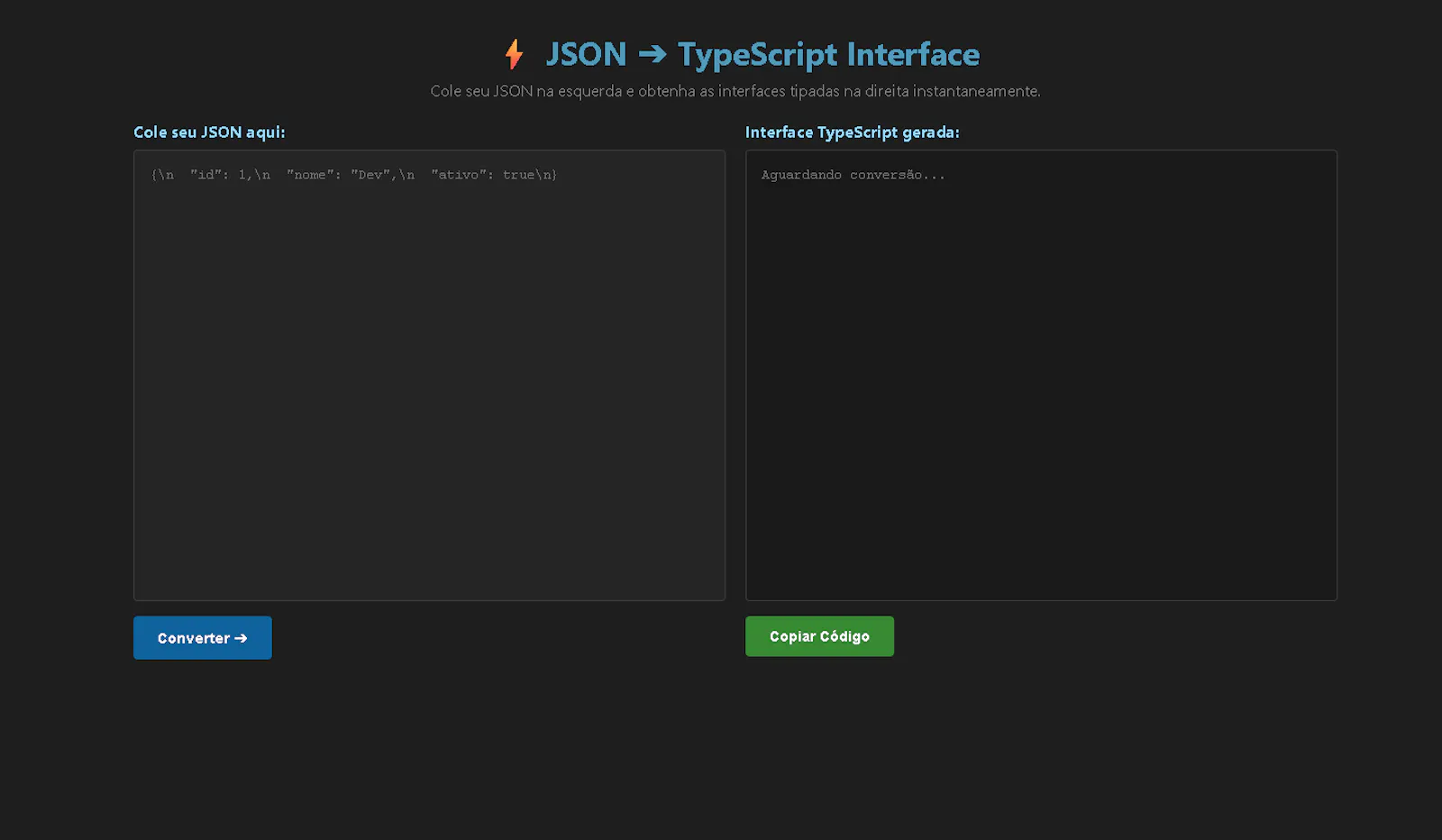Image resolution: width=1442 pixels, height=840 pixels.
Task: Click the lightning bolt icon in title
Action: point(514,54)
